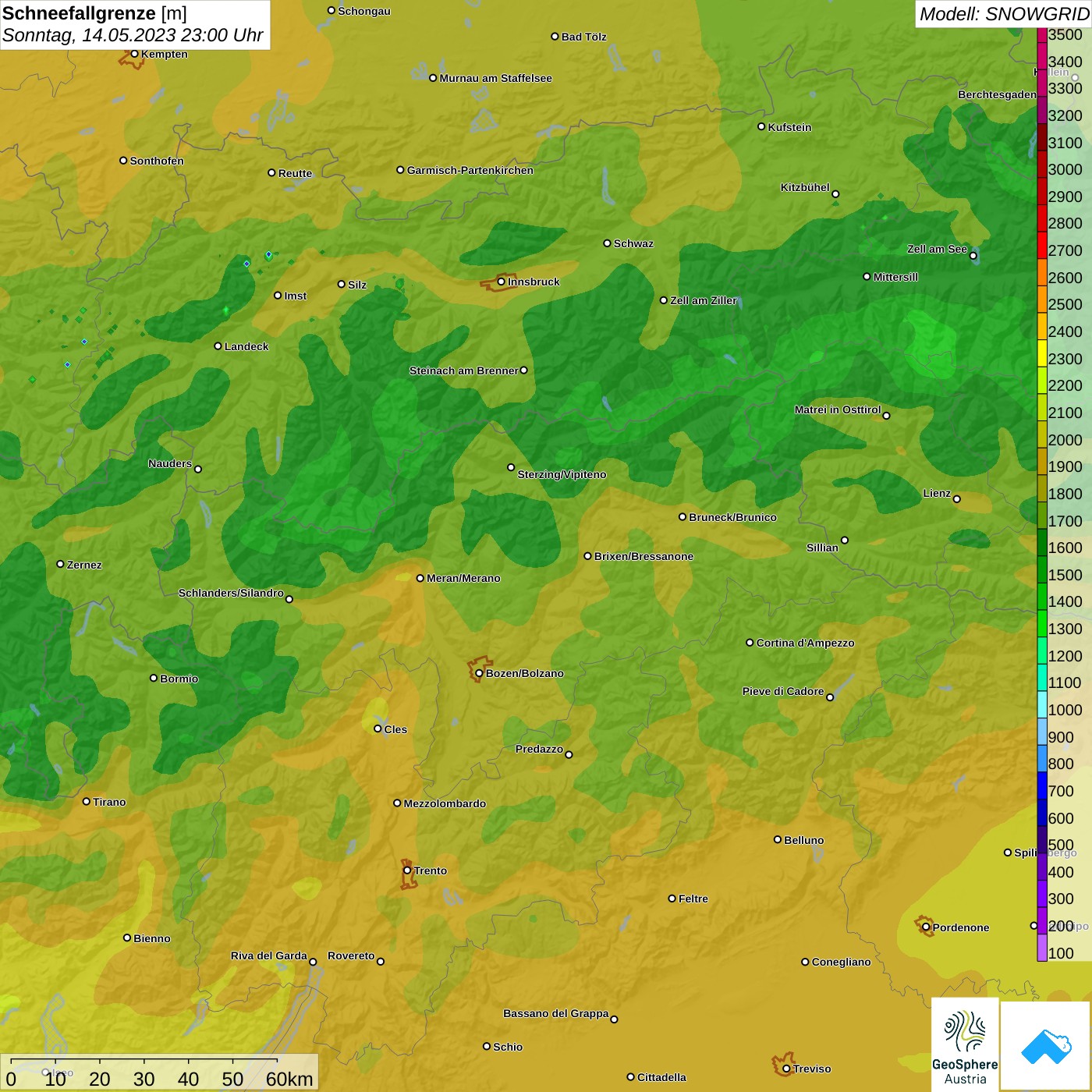This screenshot has width=1092, height=1092.
Task: Select the Kitzbühel marker dot
Action: pyautogui.click(x=835, y=194)
